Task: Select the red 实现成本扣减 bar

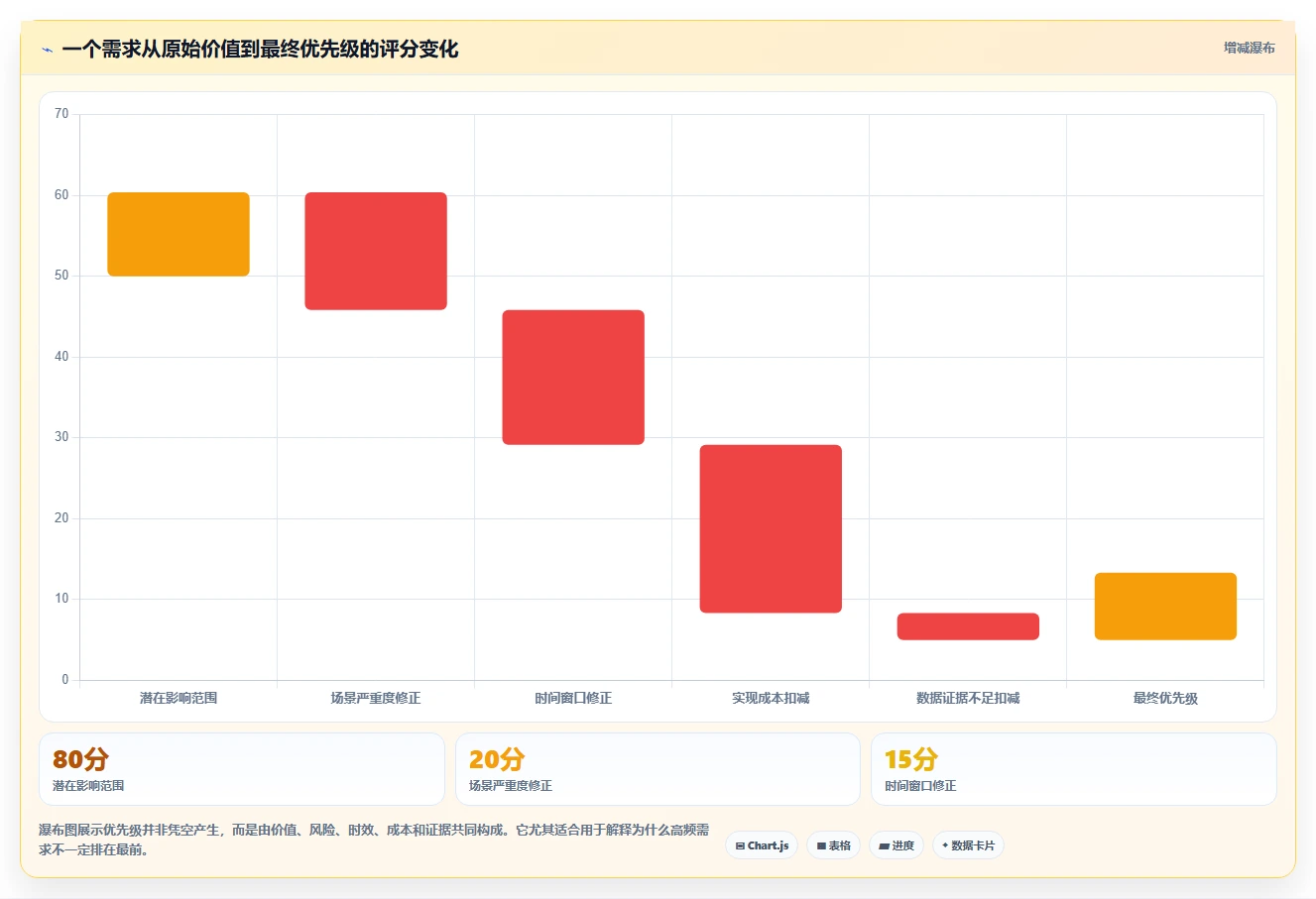Action: [771, 529]
